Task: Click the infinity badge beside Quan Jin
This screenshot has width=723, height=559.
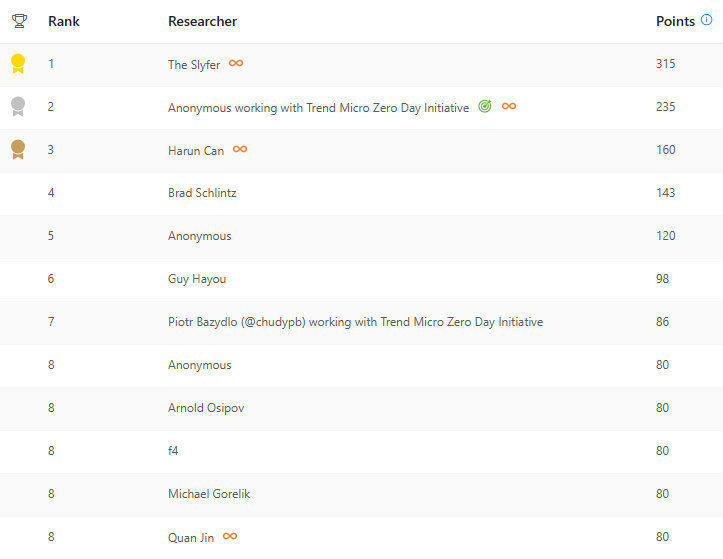Action: (x=230, y=537)
